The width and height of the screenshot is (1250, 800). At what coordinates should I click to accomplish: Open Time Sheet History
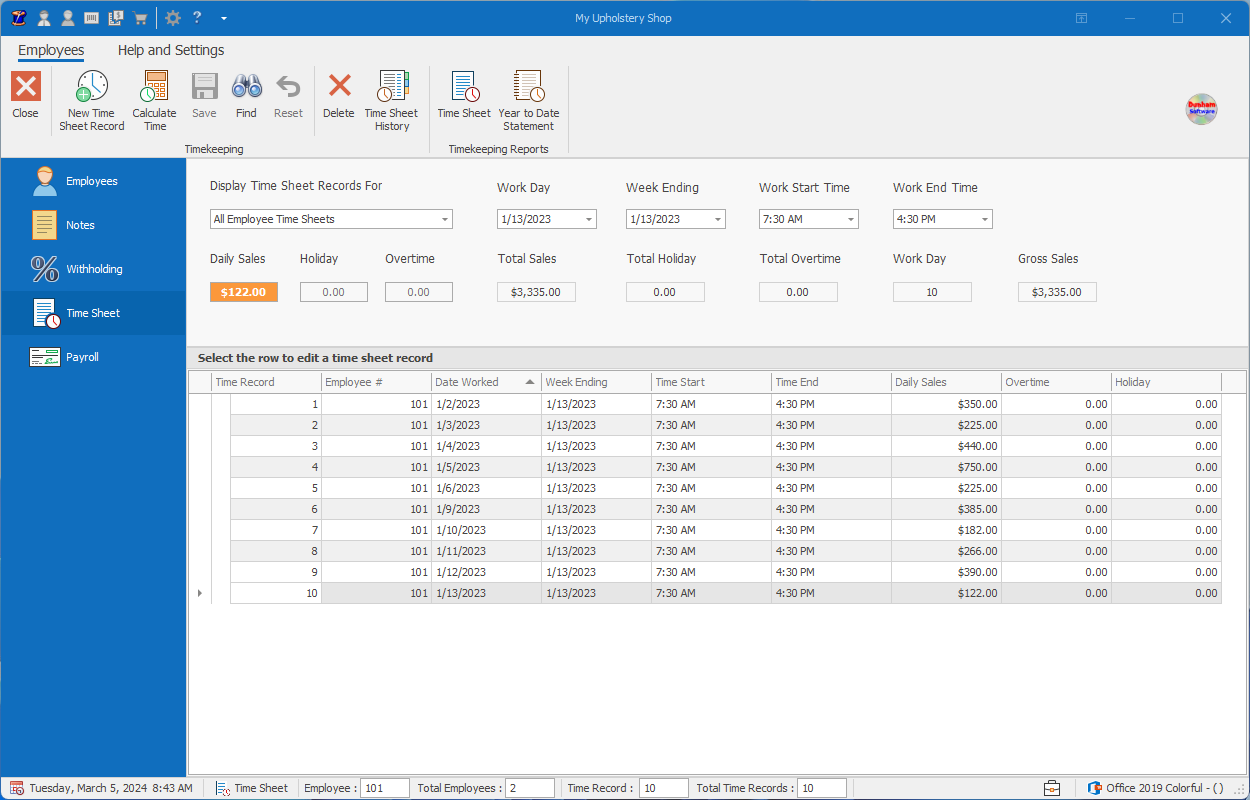[x=392, y=99]
